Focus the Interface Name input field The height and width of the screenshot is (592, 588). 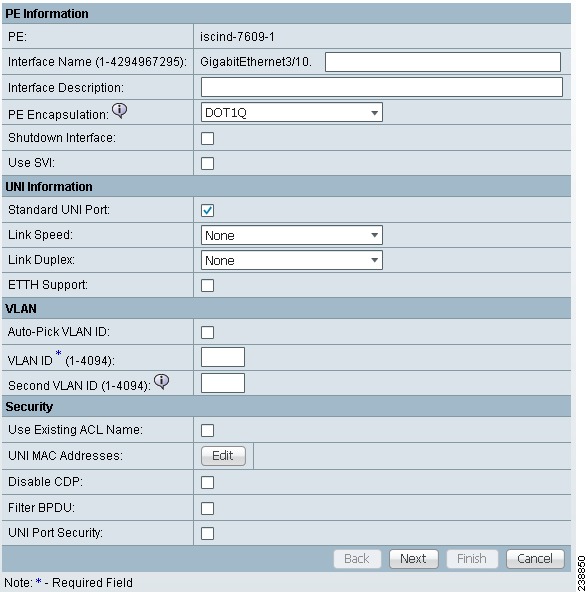pos(443,62)
